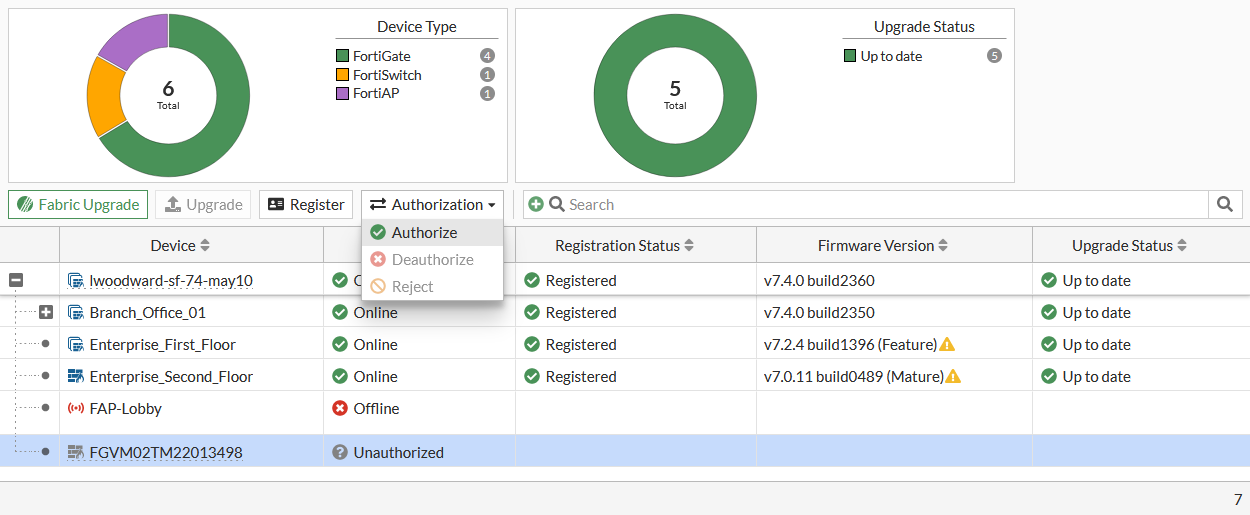
Task: Select Authorize from the menu
Action: pos(424,233)
